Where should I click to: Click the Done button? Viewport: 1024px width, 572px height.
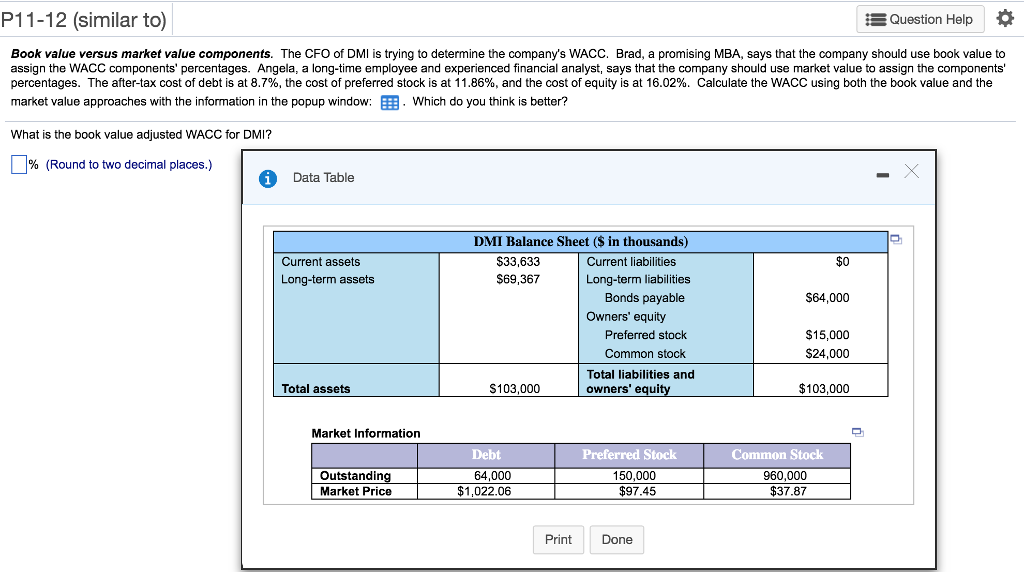pos(616,540)
